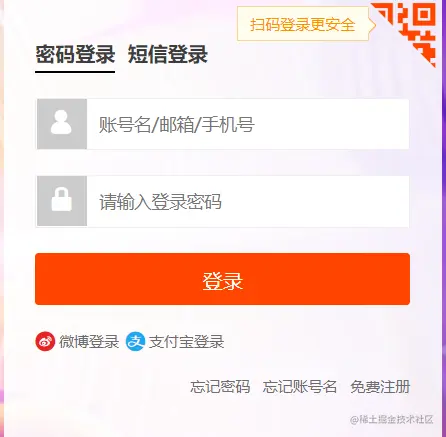This screenshot has width=446, height=437.
Task: Click the tooltip arrow pointing at QR code
Action: (x=372, y=25)
